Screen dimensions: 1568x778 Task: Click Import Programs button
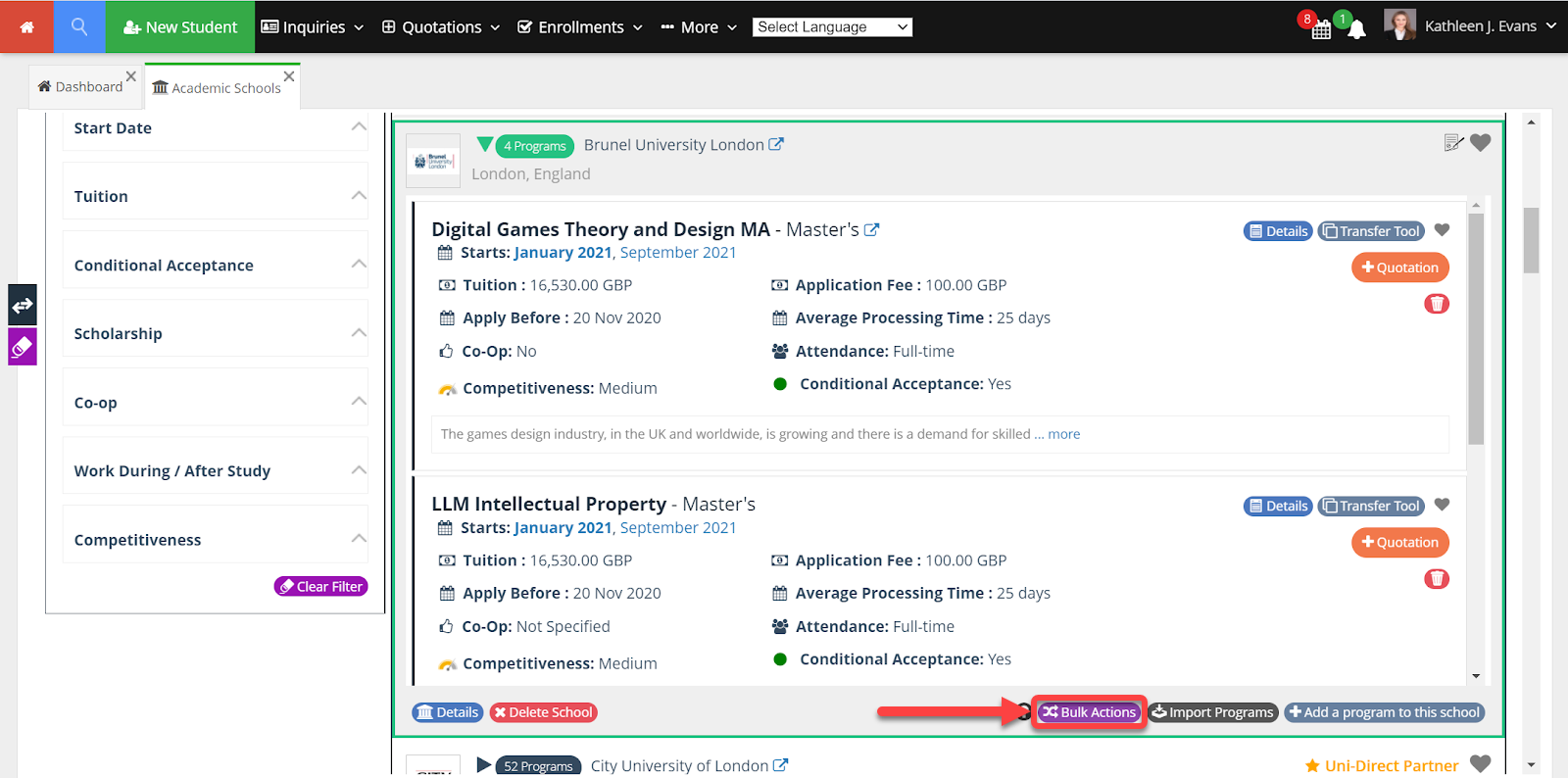[1212, 712]
